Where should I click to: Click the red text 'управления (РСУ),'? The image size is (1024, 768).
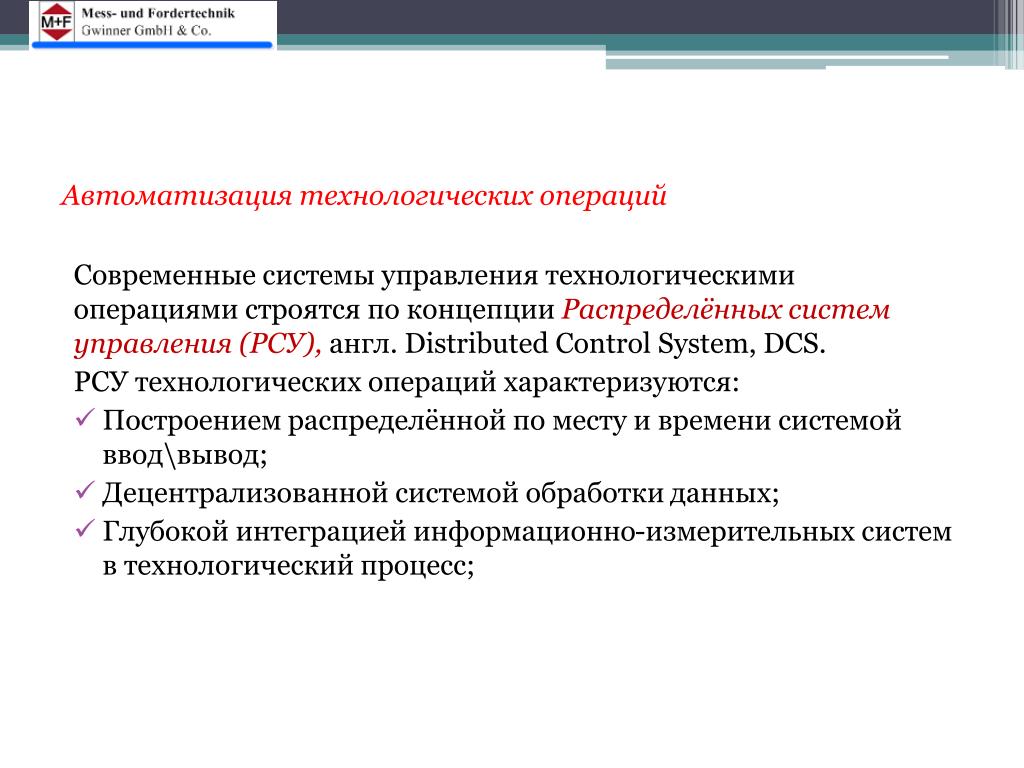(198, 344)
